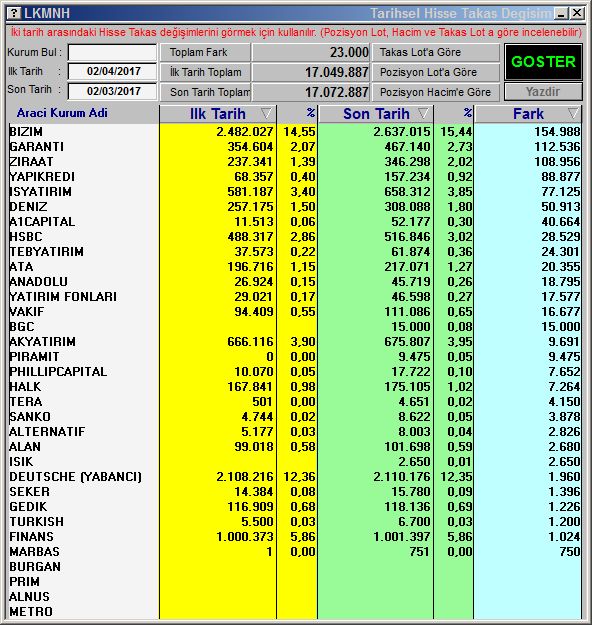Image resolution: width=592 pixels, height=625 pixels.
Task: Select the VAKIF row
Action: point(295,312)
